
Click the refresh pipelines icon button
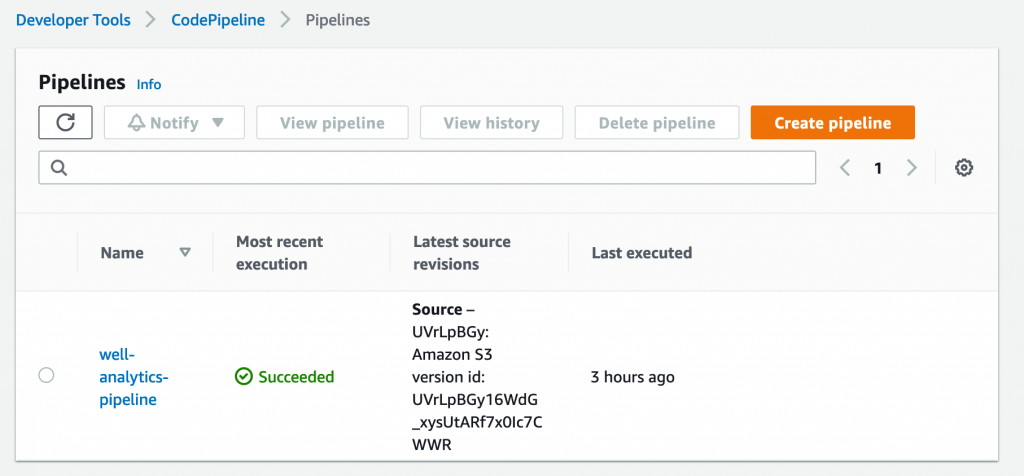tap(65, 123)
